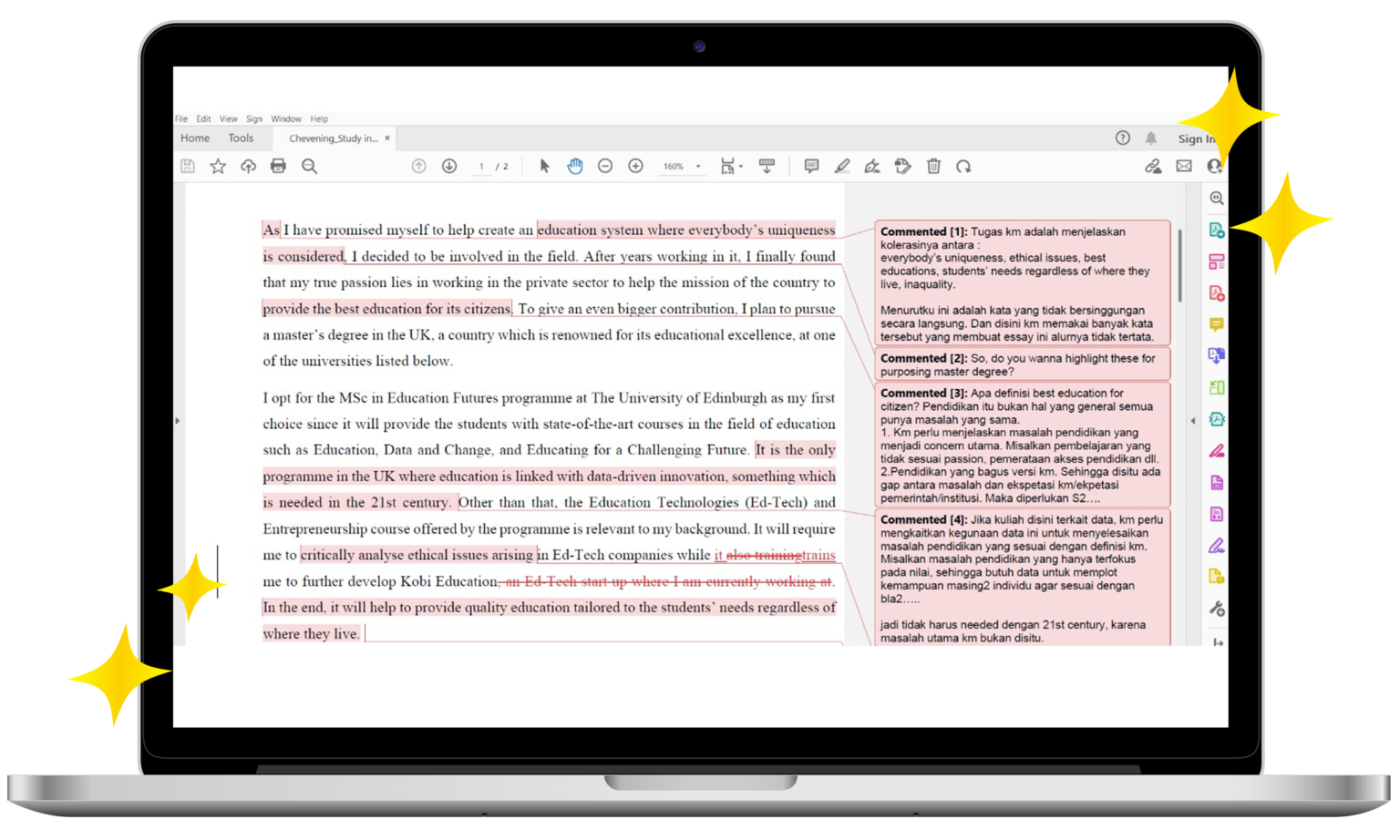Image resolution: width=1400 pixels, height=840 pixels.
Task: Open the Organize Pages panel
Action: click(x=1216, y=261)
